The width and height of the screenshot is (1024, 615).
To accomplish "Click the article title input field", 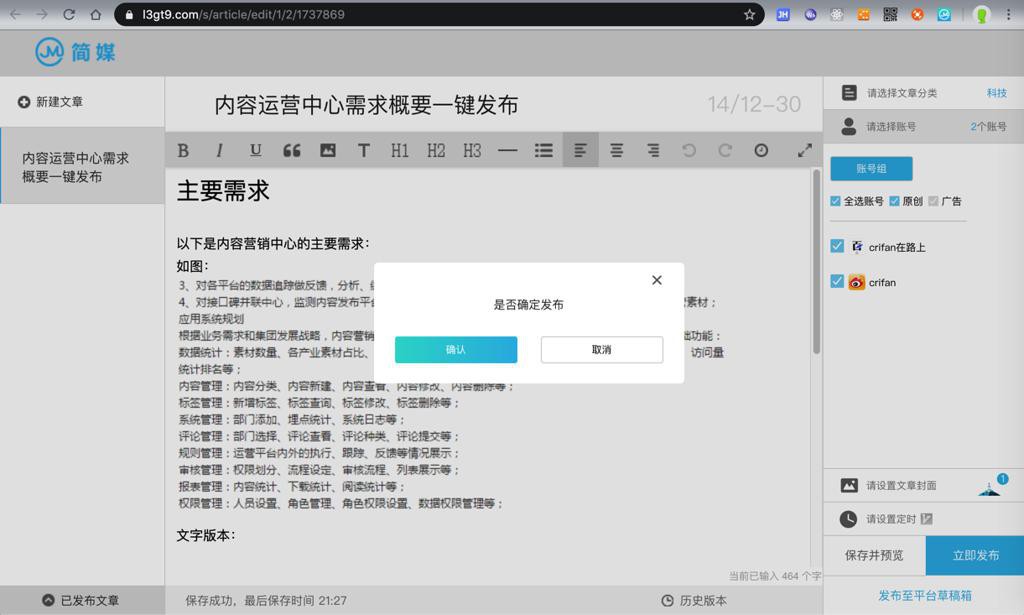I will [x=366, y=105].
